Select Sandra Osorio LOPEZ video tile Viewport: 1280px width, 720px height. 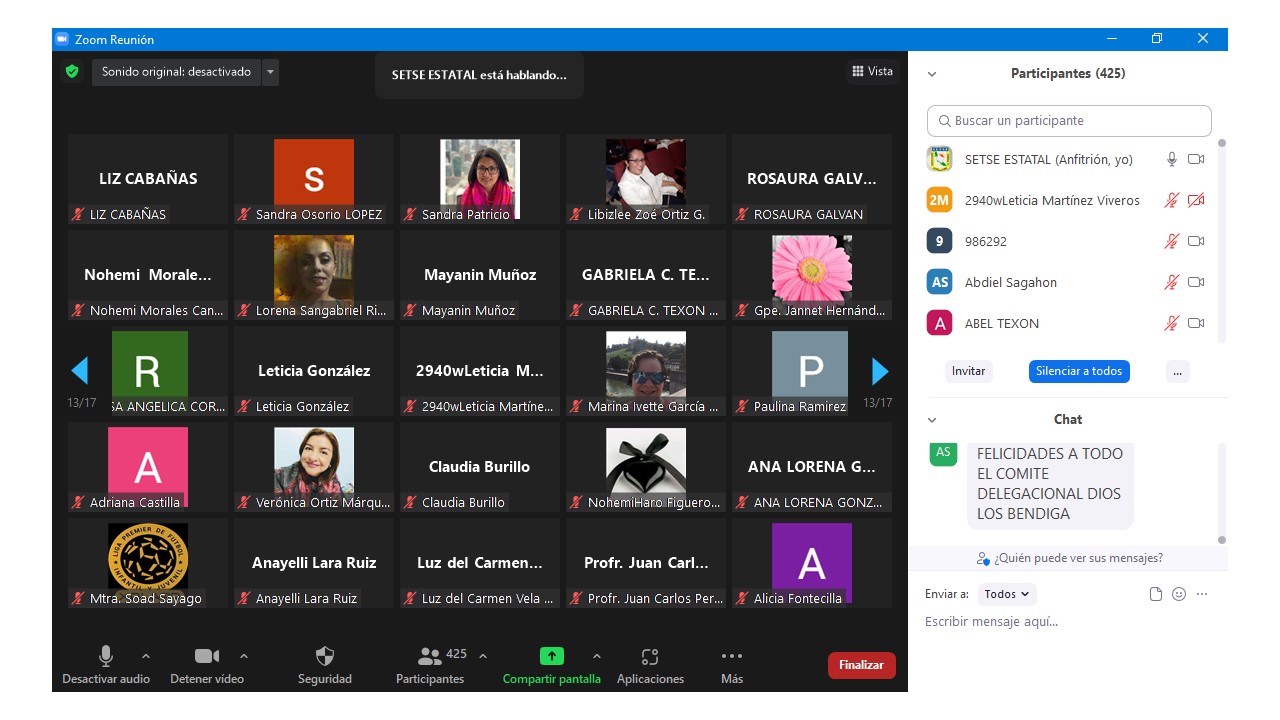point(314,179)
